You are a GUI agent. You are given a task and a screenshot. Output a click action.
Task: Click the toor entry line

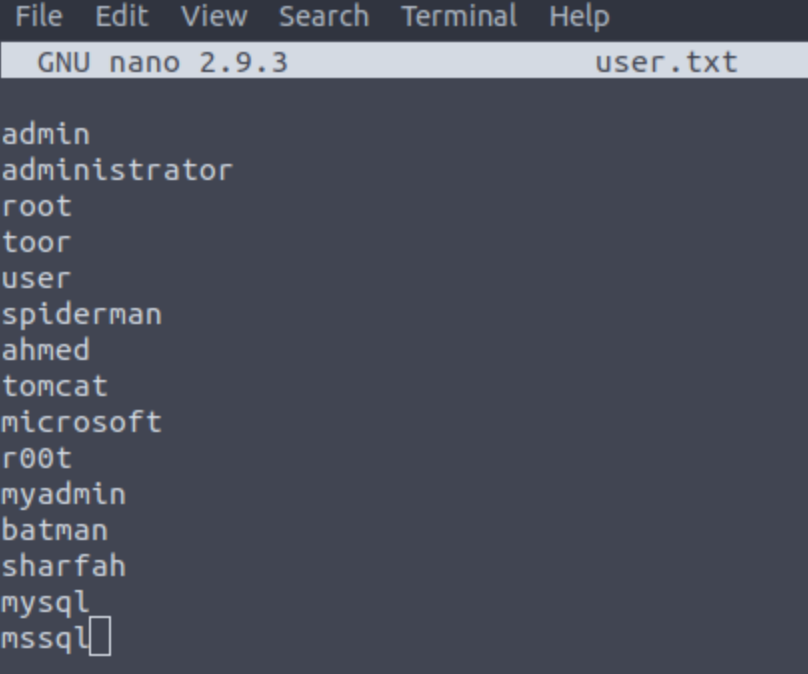click(x=37, y=243)
